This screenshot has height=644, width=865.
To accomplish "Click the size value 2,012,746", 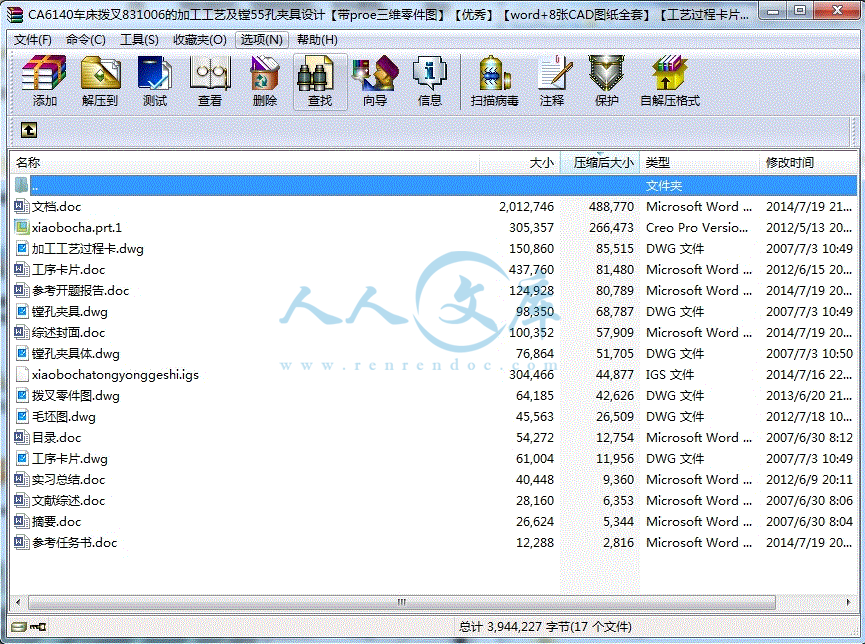I will 526,206.
